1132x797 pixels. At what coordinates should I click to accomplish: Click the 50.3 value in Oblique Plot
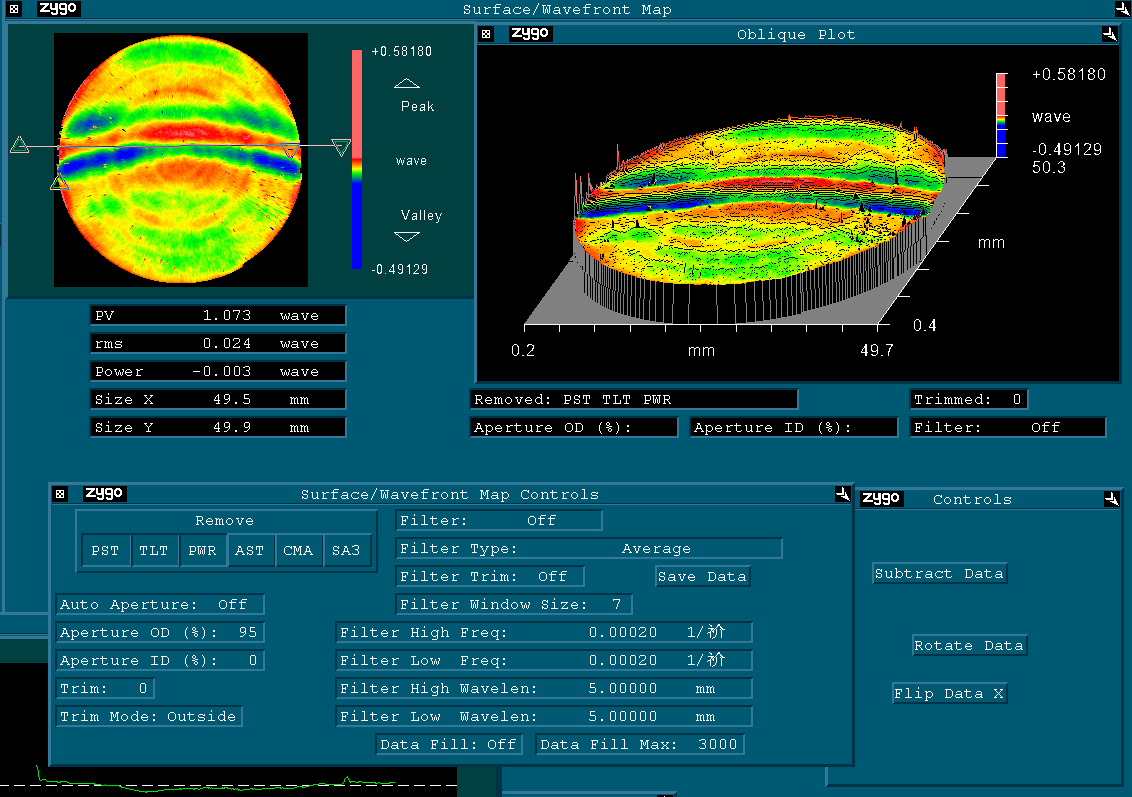(x=1049, y=167)
